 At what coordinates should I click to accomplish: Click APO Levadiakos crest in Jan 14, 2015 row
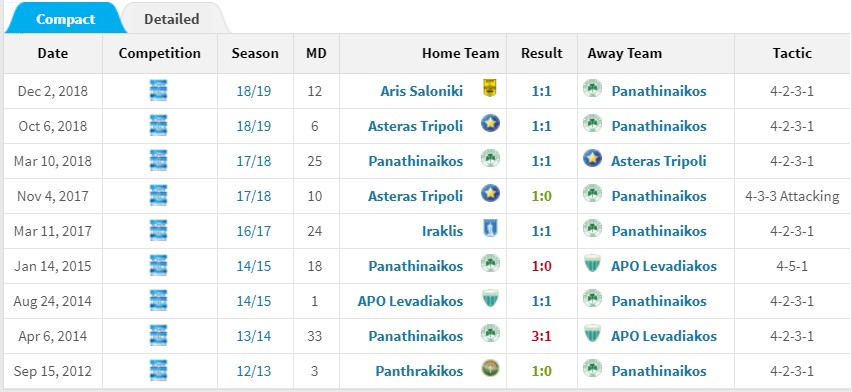coord(592,264)
